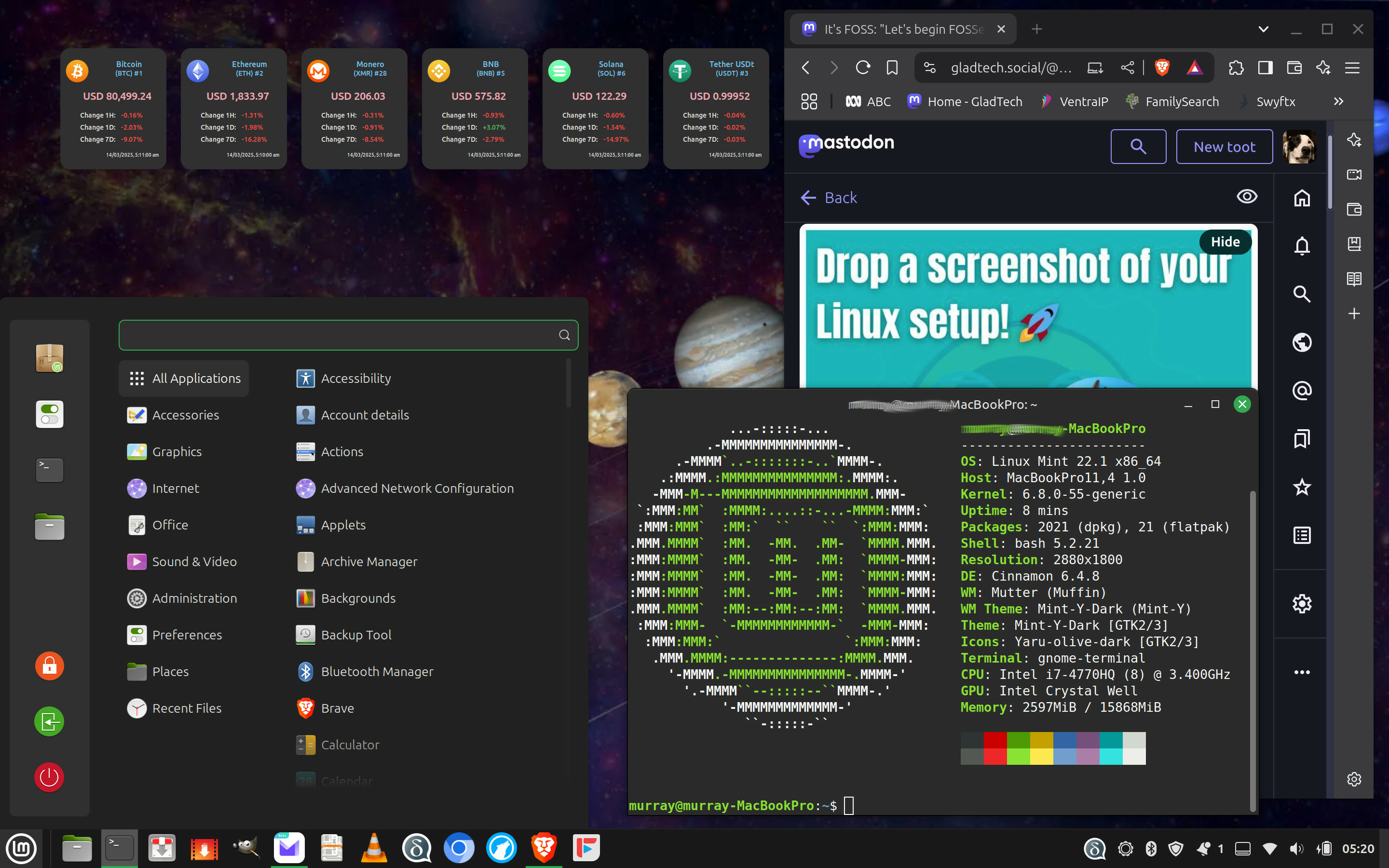Hide the Linux setup image

(1225, 242)
